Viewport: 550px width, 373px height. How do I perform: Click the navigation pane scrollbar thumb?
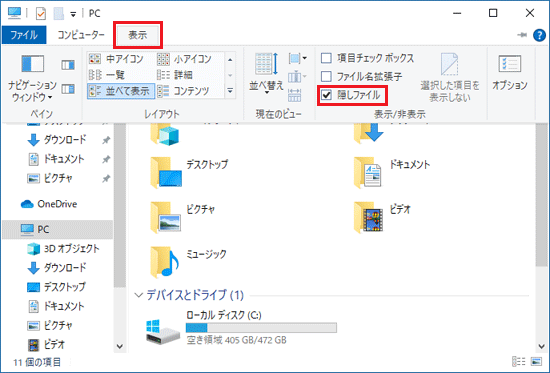click(120, 205)
